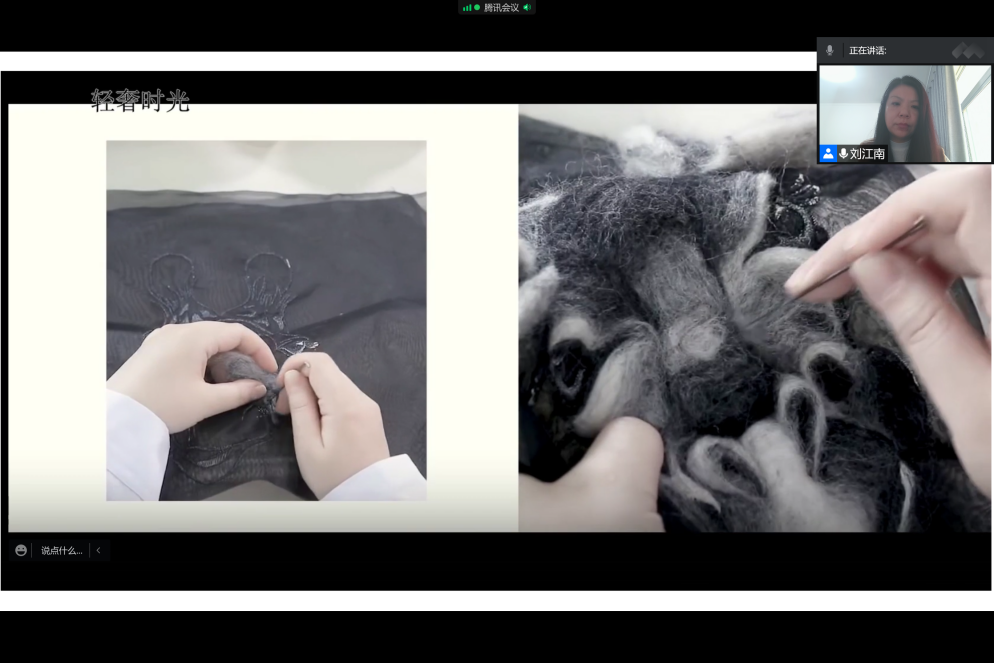Image resolution: width=994 pixels, height=663 pixels.
Task: Click the grey wool tuft held in the left photo
Action: click(238, 370)
